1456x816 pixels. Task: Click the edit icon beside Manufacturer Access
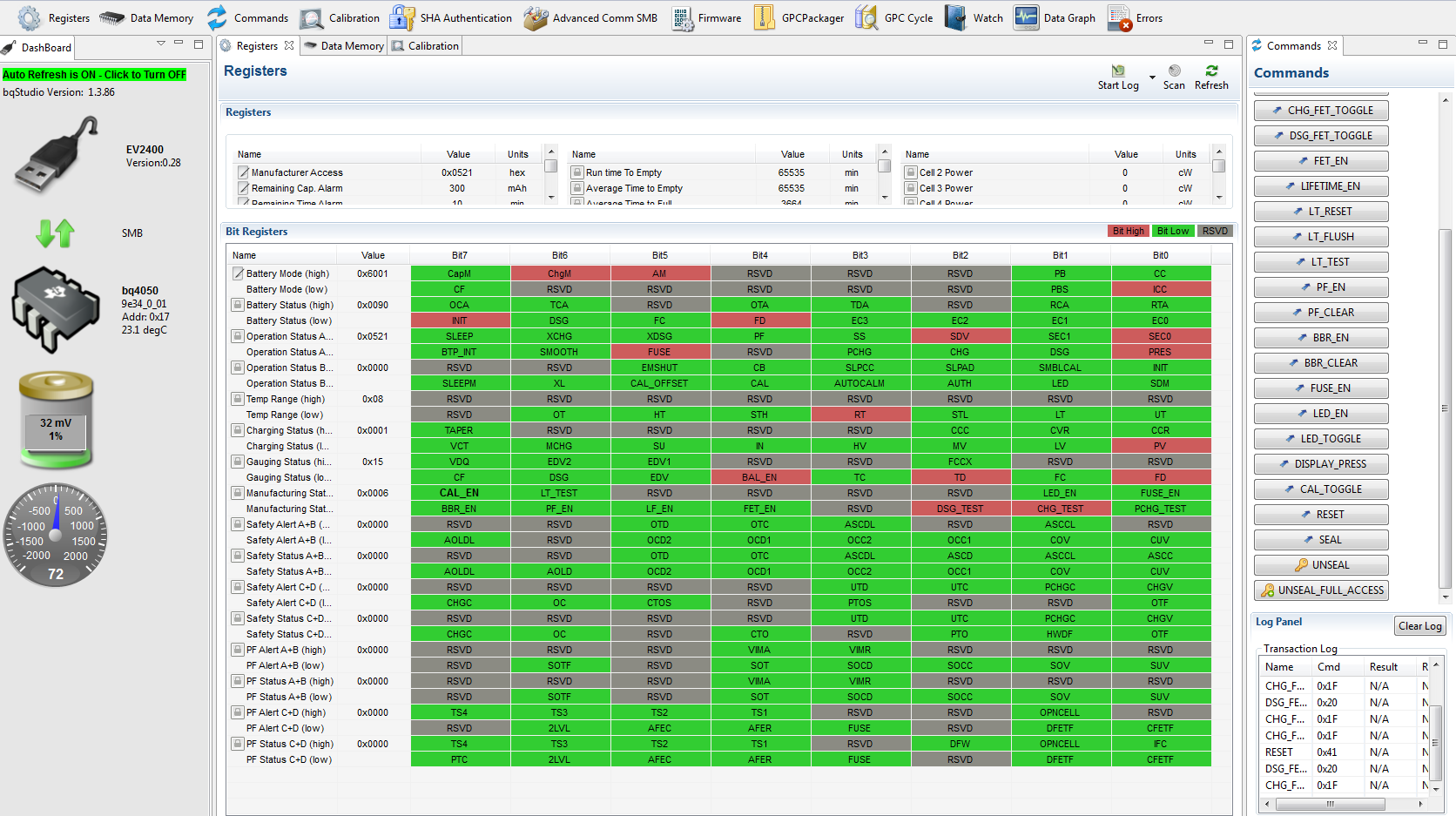pos(244,172)
